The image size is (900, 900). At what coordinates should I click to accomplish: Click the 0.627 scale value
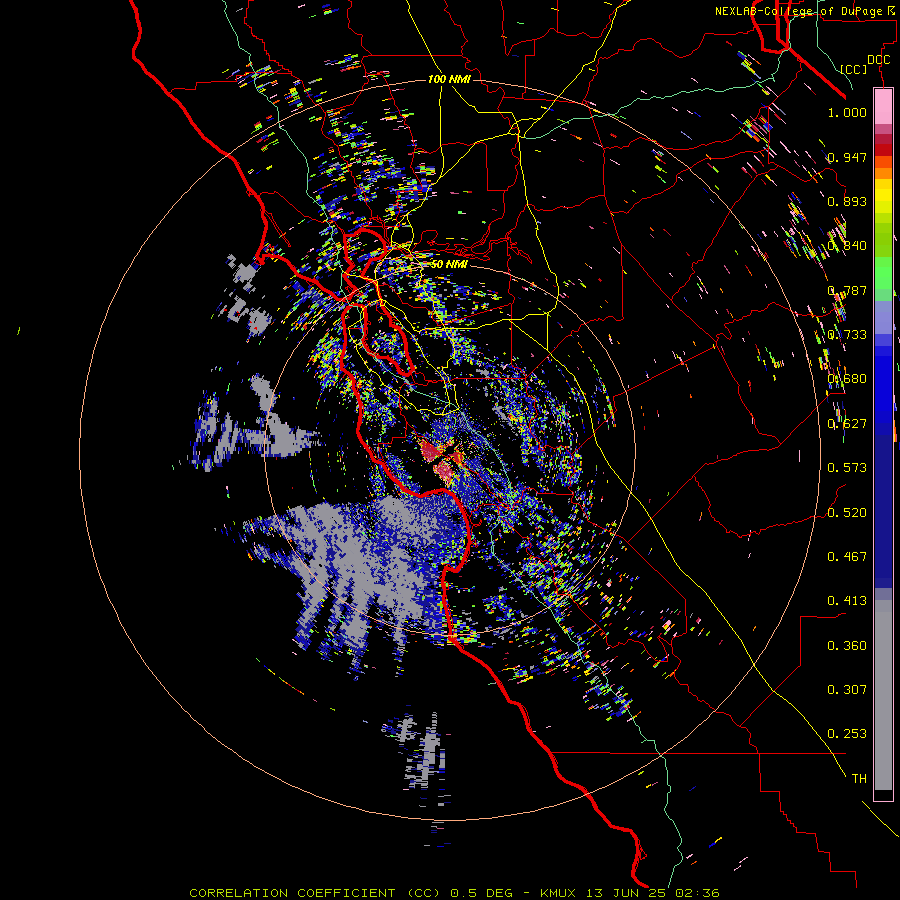click(847, 423)
